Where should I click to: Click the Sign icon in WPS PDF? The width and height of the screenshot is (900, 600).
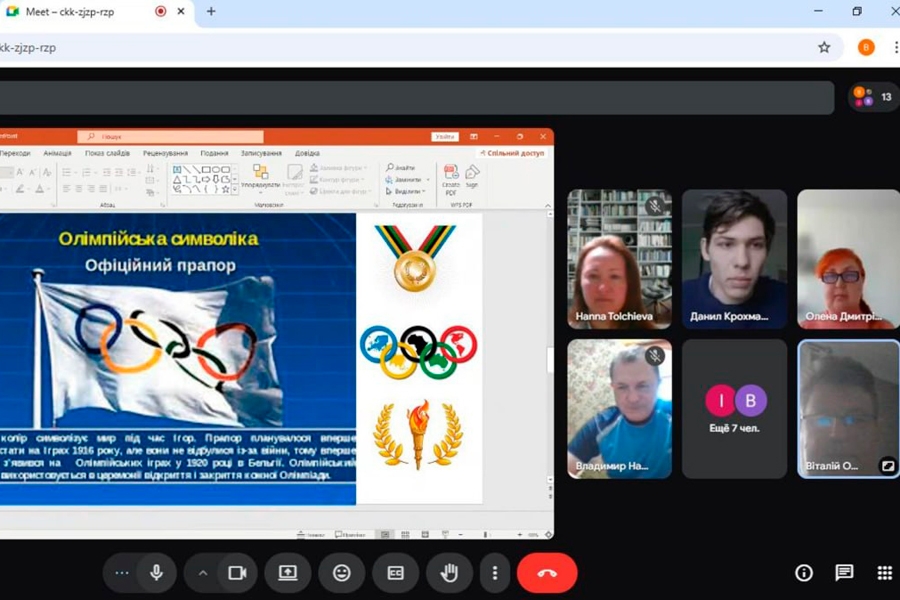pyautogui.click(x=472, y=176)
